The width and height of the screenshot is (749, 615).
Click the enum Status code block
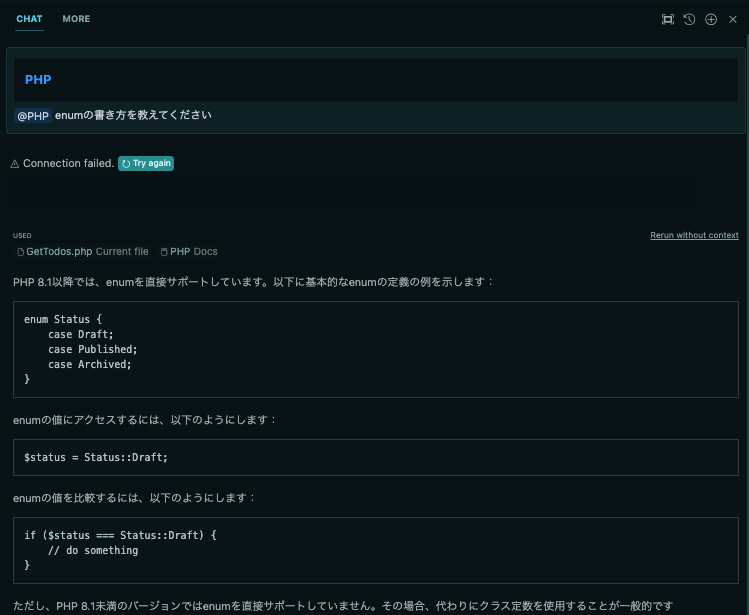coord(375,349)
